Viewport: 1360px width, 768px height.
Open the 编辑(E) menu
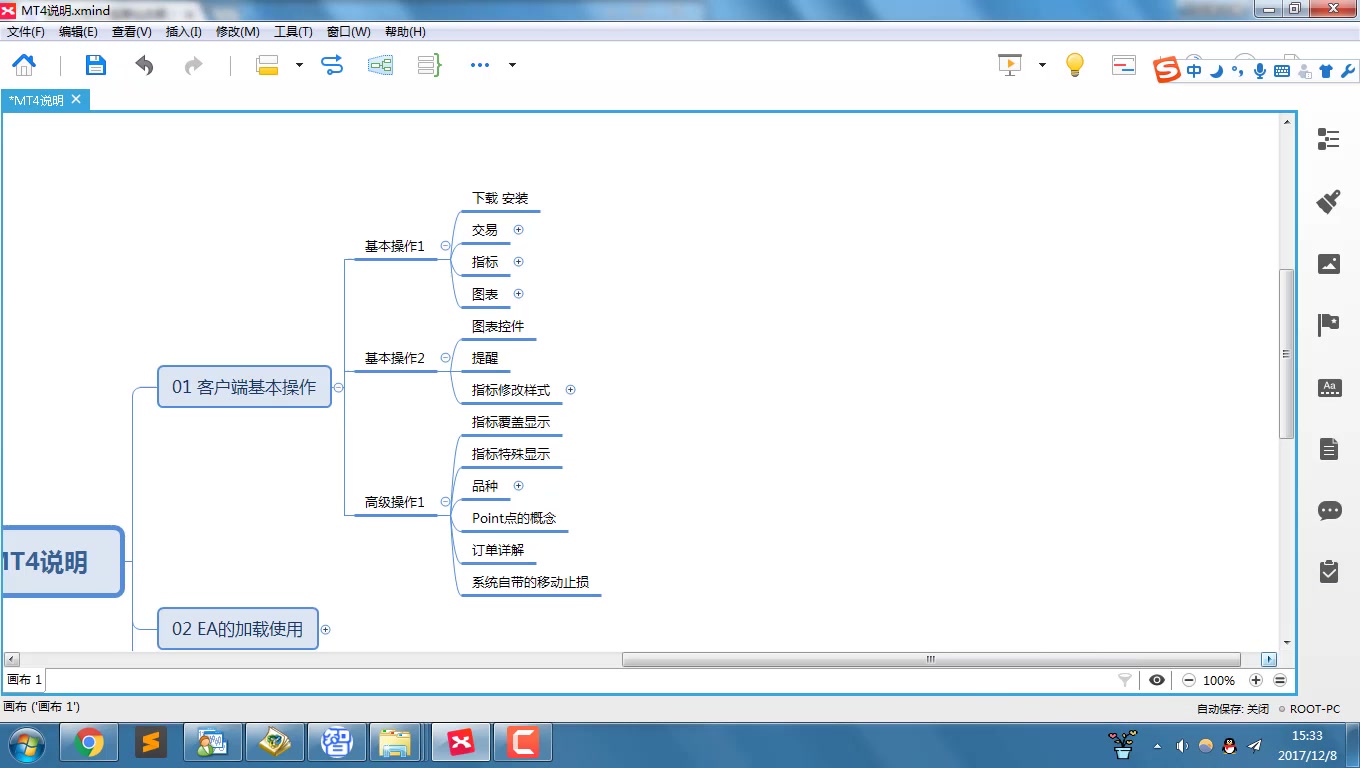(x=78, y=32)
